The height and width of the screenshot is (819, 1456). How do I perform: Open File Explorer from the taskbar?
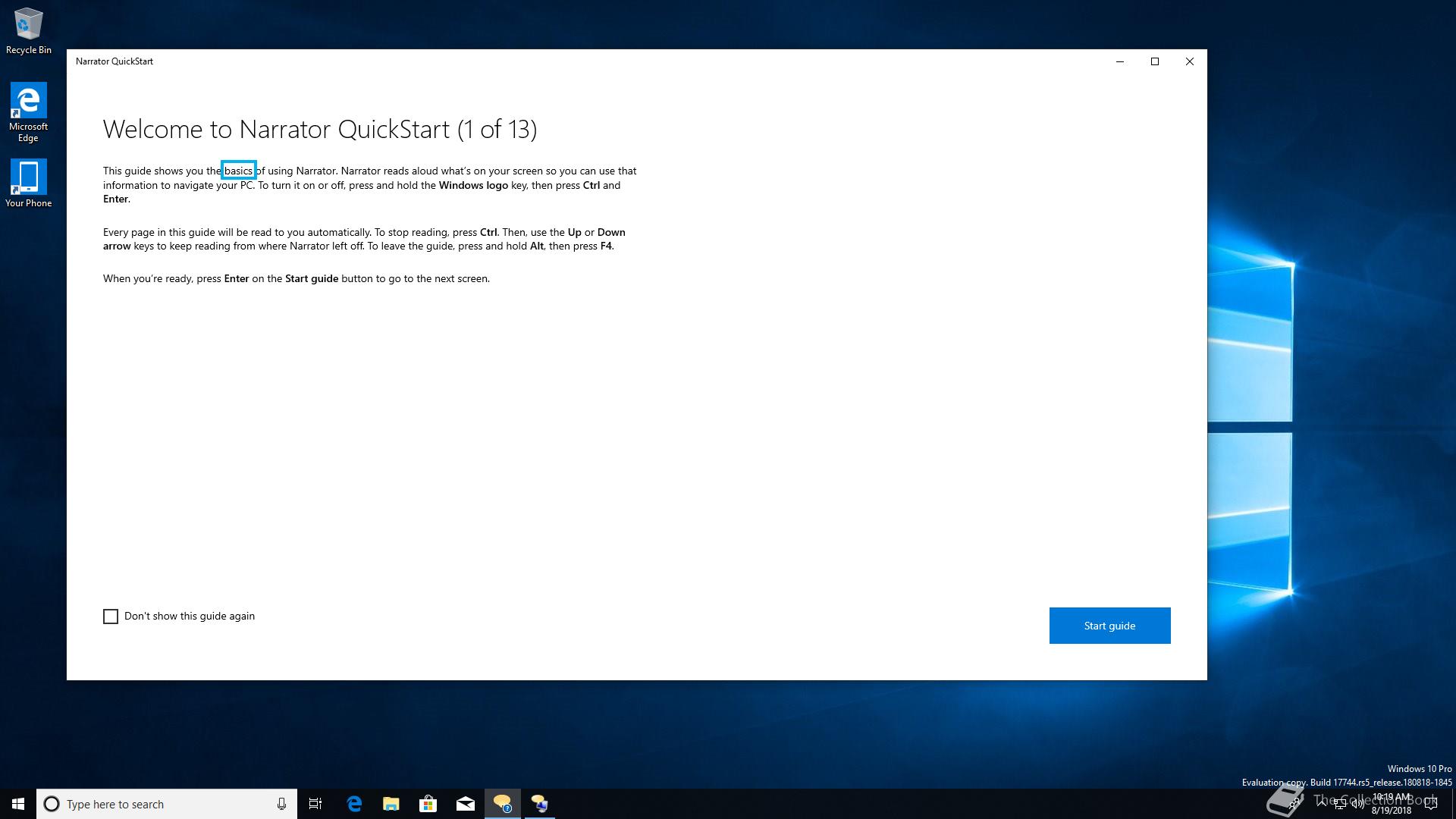click(x=391, y=804)
